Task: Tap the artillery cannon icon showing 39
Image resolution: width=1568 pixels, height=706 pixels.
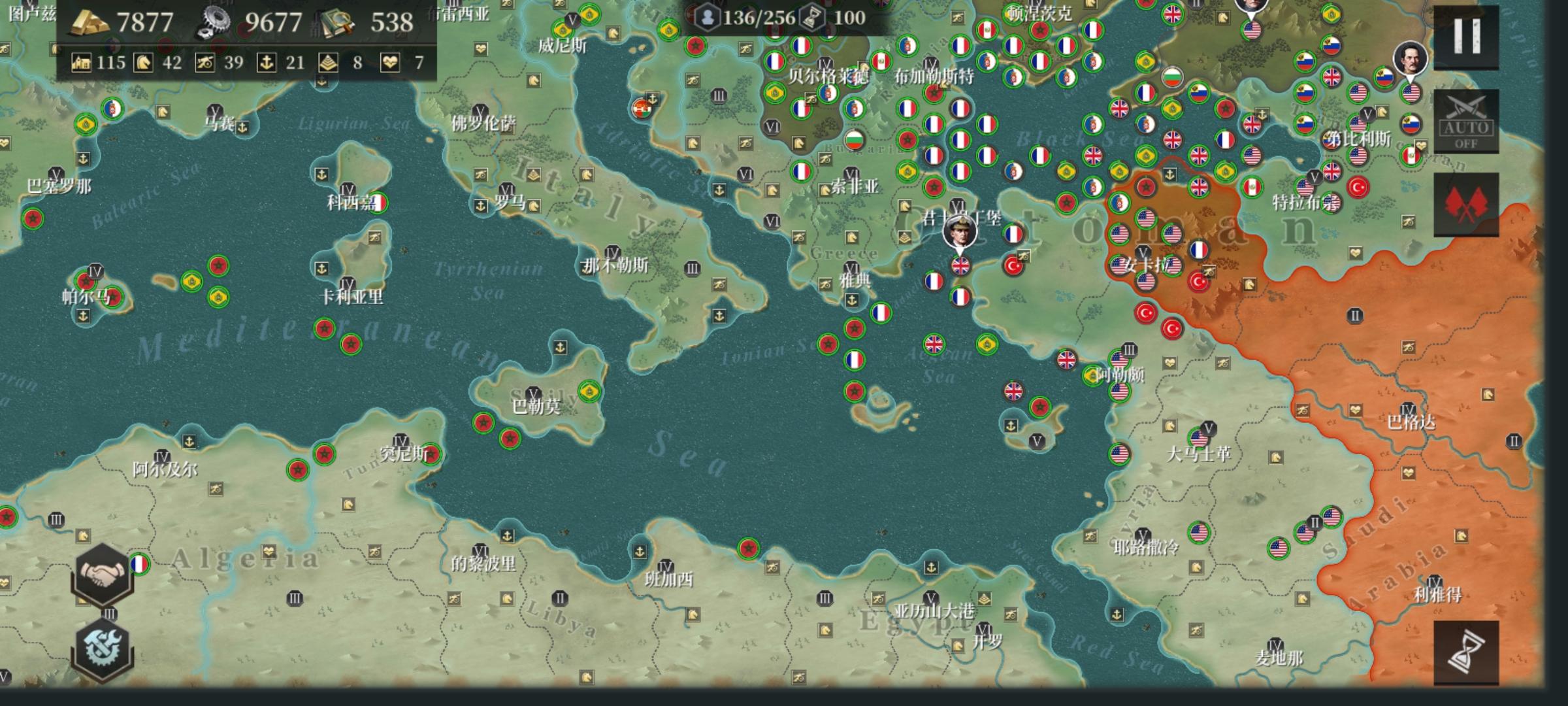Action: coord(205,63)
